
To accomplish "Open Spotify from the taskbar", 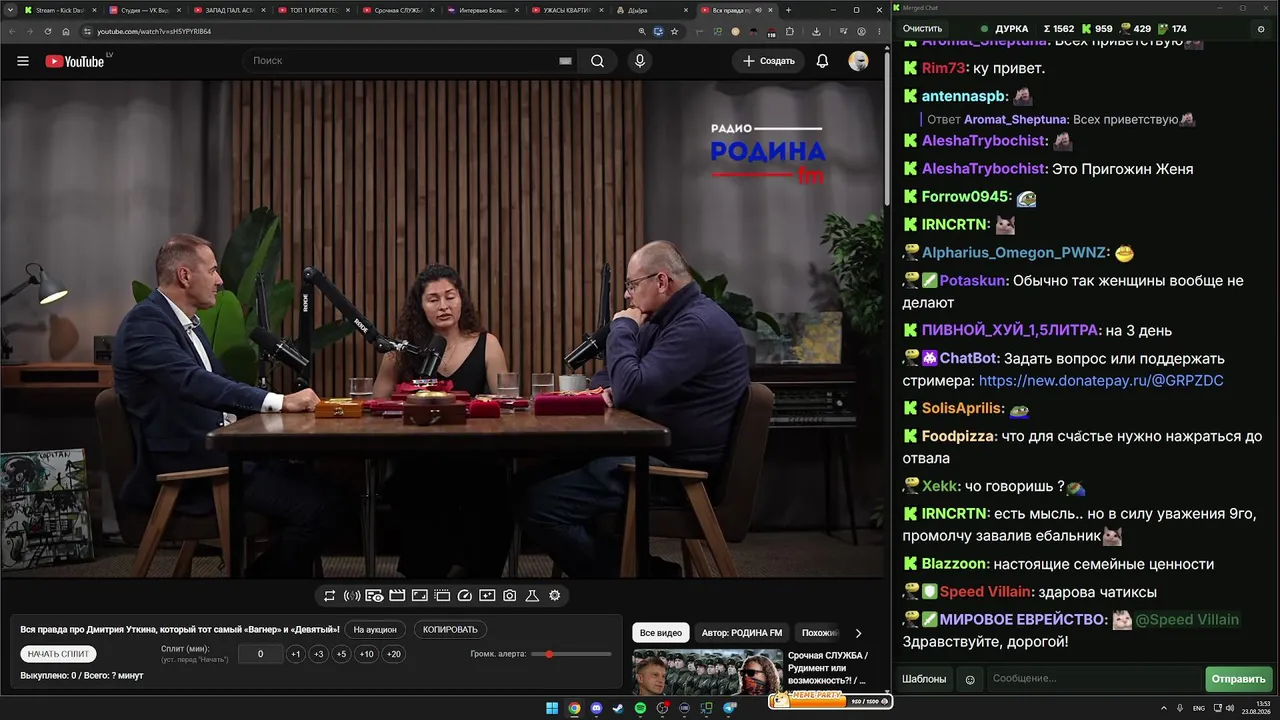I will point(640,708).
